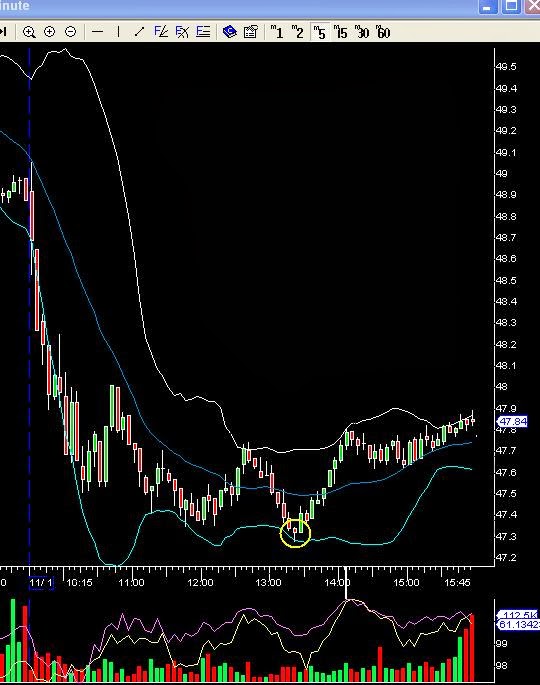
Task: Click the 61.1342 indicator value label
Action: [518, 625]
